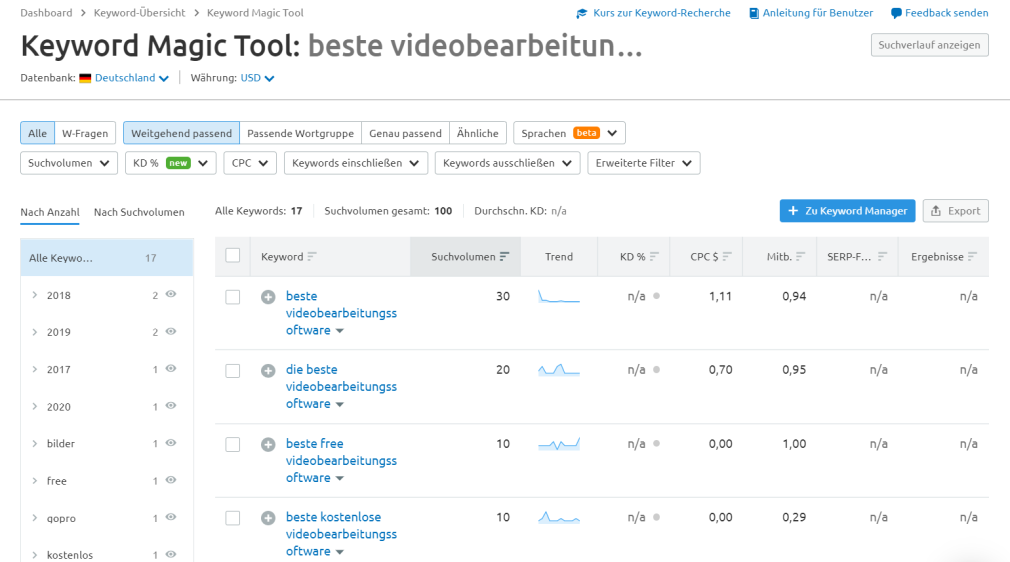
Task: Click the Zu Keyword Manager button
Action: click(x=848, y=211)
